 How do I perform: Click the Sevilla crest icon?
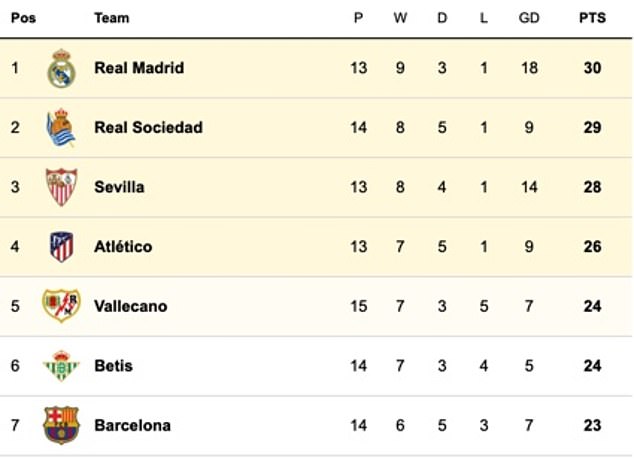click(61, 187)
